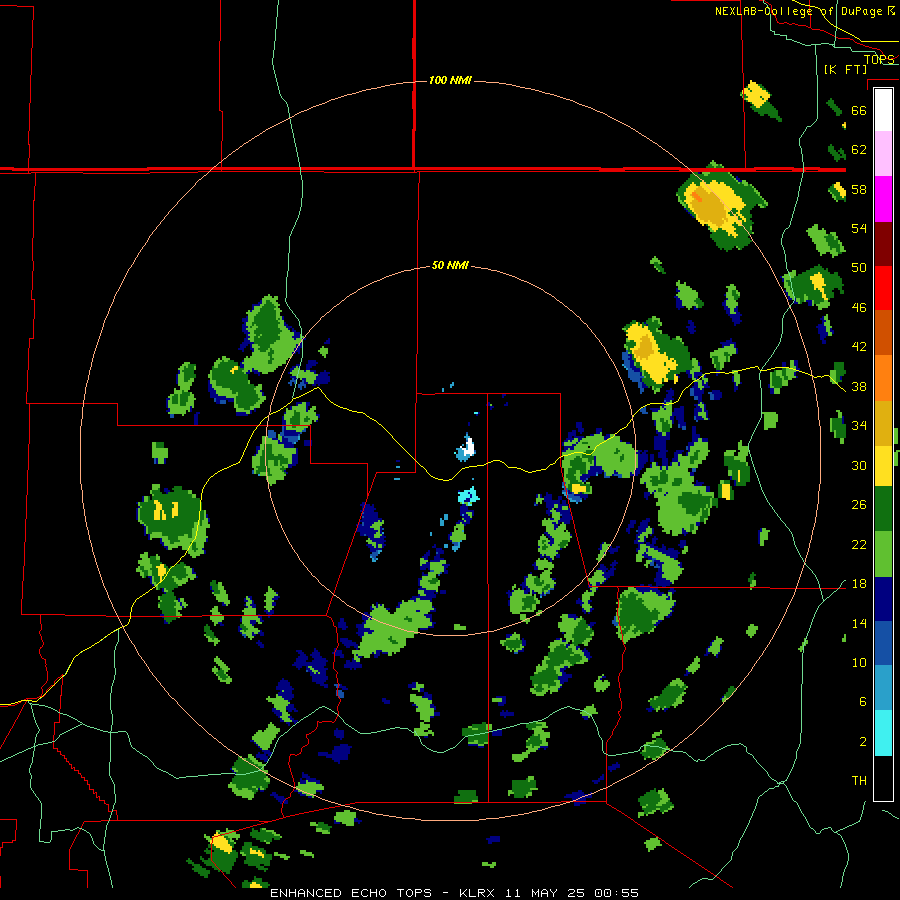Image resolution: width=900 pixels, height=900 pixels.
Task: Click the "TH" legend label
Action: coord(859,781)
